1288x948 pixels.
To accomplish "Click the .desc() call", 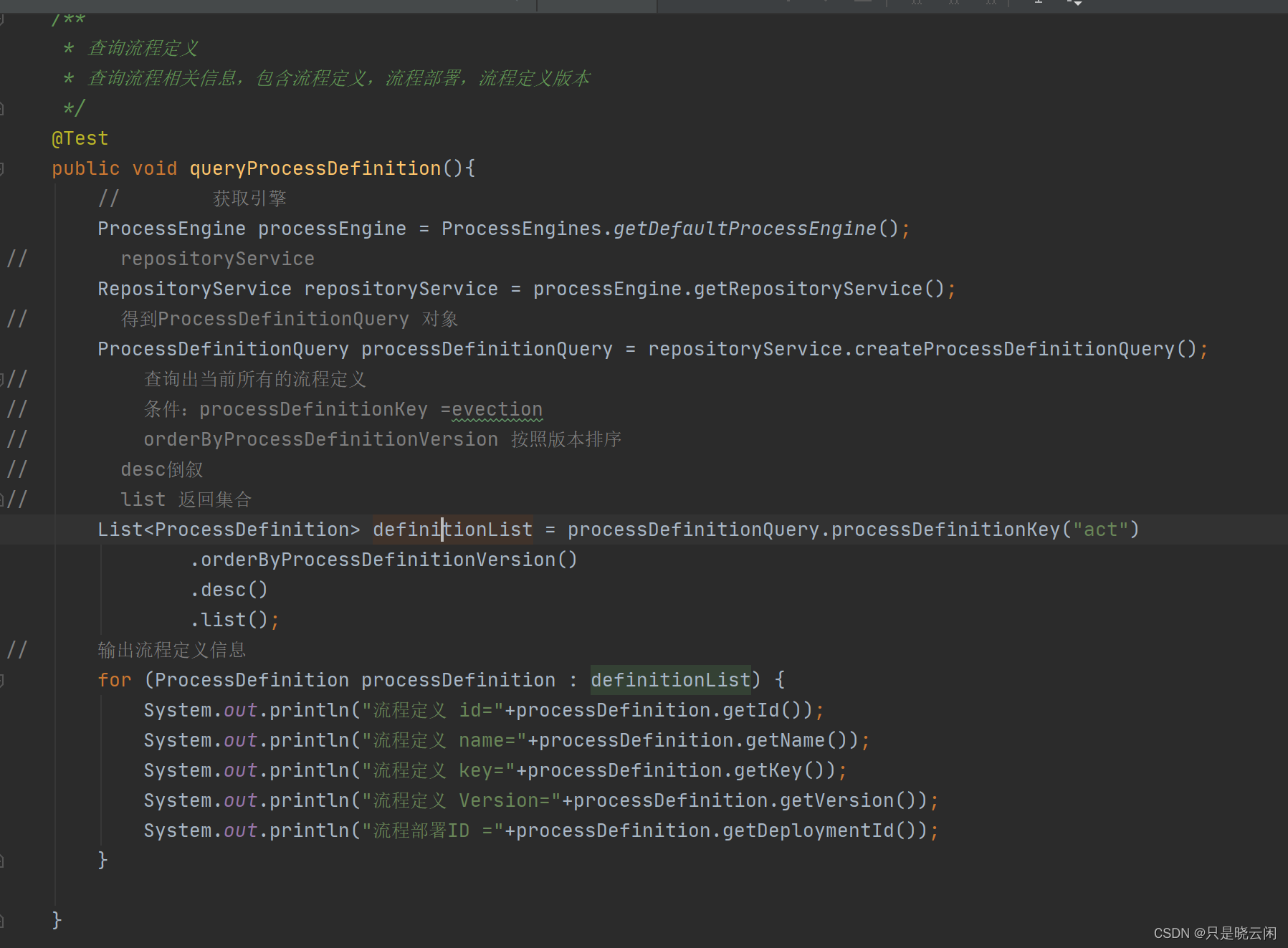I will [229, 590].
